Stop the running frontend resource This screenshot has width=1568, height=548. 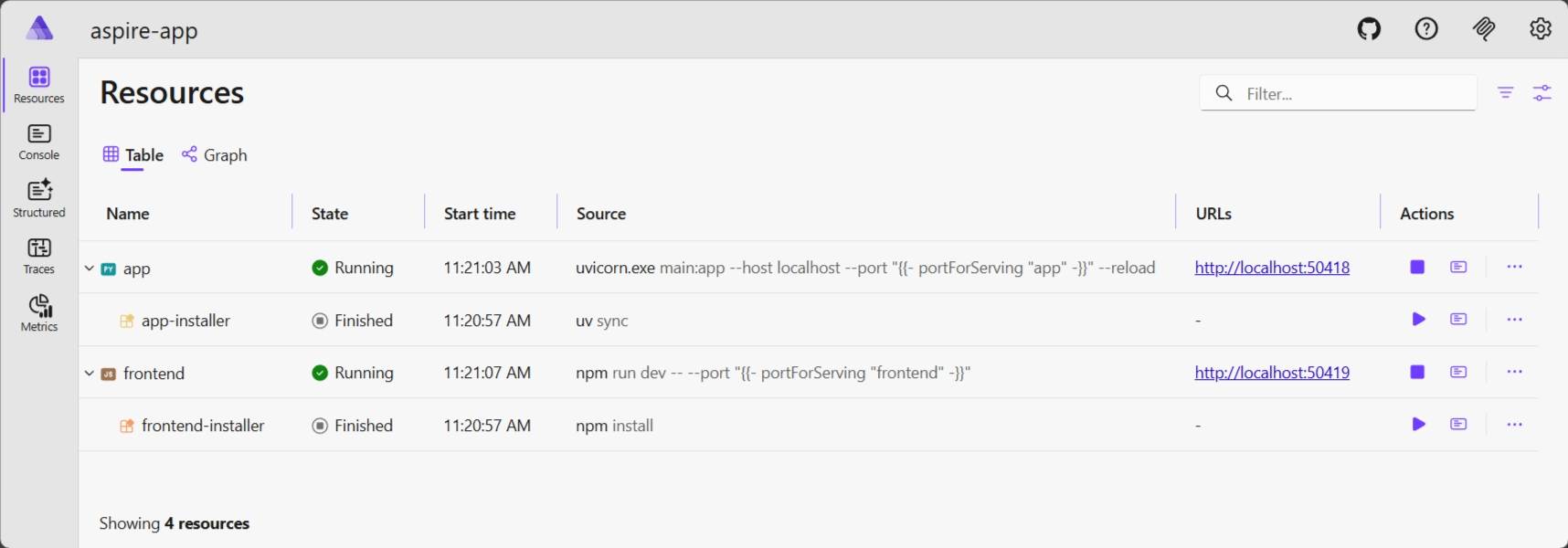click(x=1417, y=373)
